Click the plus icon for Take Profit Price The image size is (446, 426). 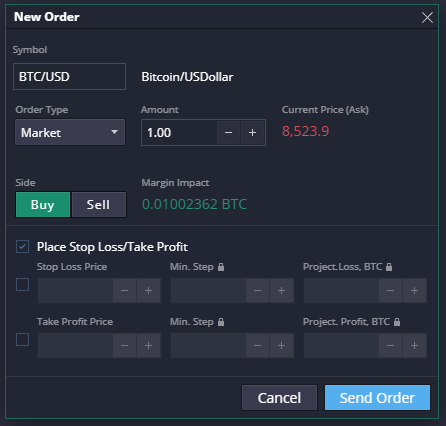click(x=148, y=346)
